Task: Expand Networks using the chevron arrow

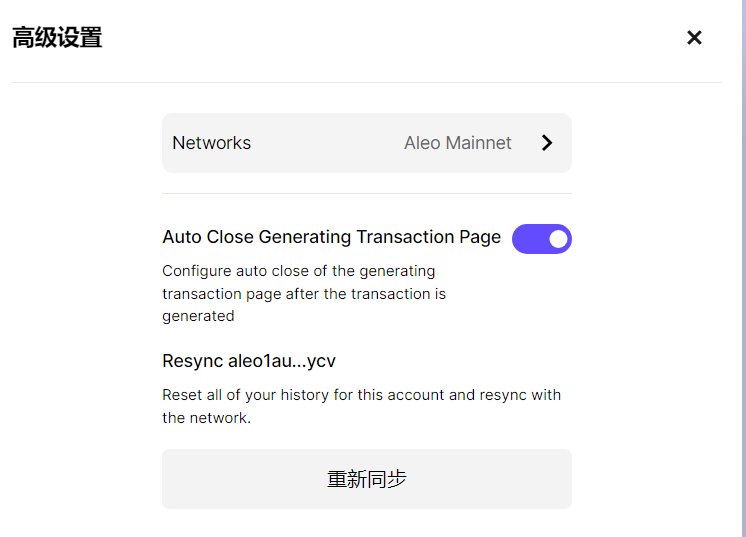Action: click(547, 143)
